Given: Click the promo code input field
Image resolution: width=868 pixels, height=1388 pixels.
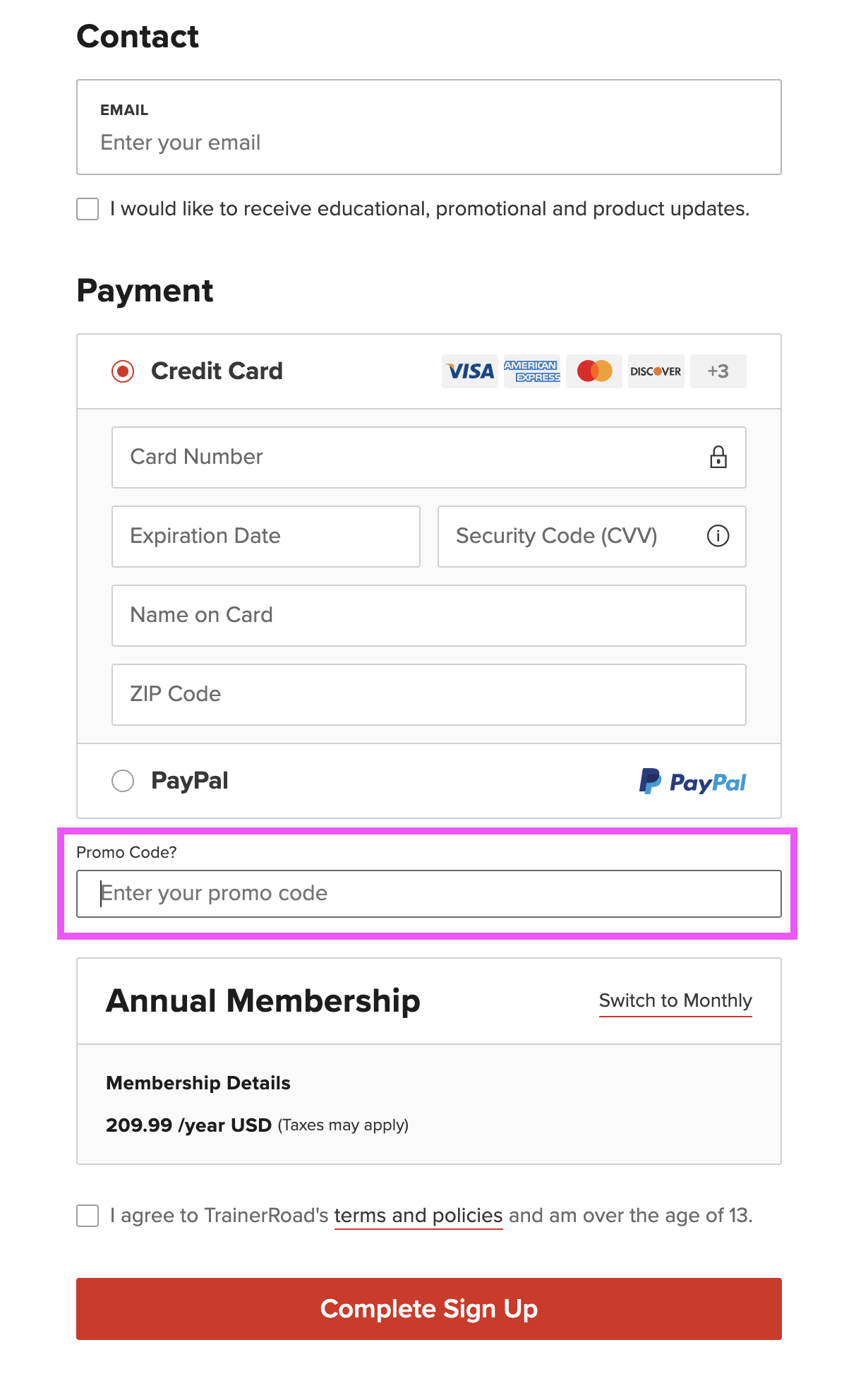Looking at the screenshot, I should (x=429, y=894).
